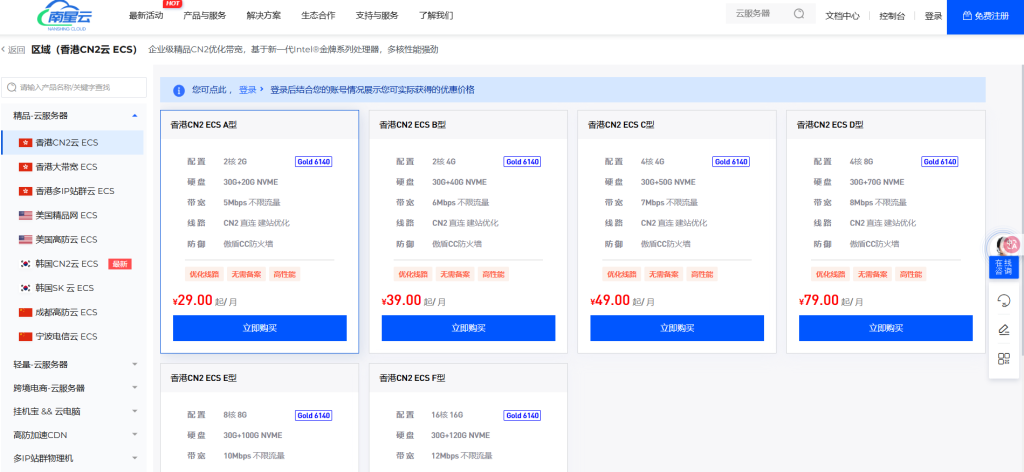Click the blue info icon in notice banner
This screenshot has height=472, width=1024.
(x=179, y=89)
